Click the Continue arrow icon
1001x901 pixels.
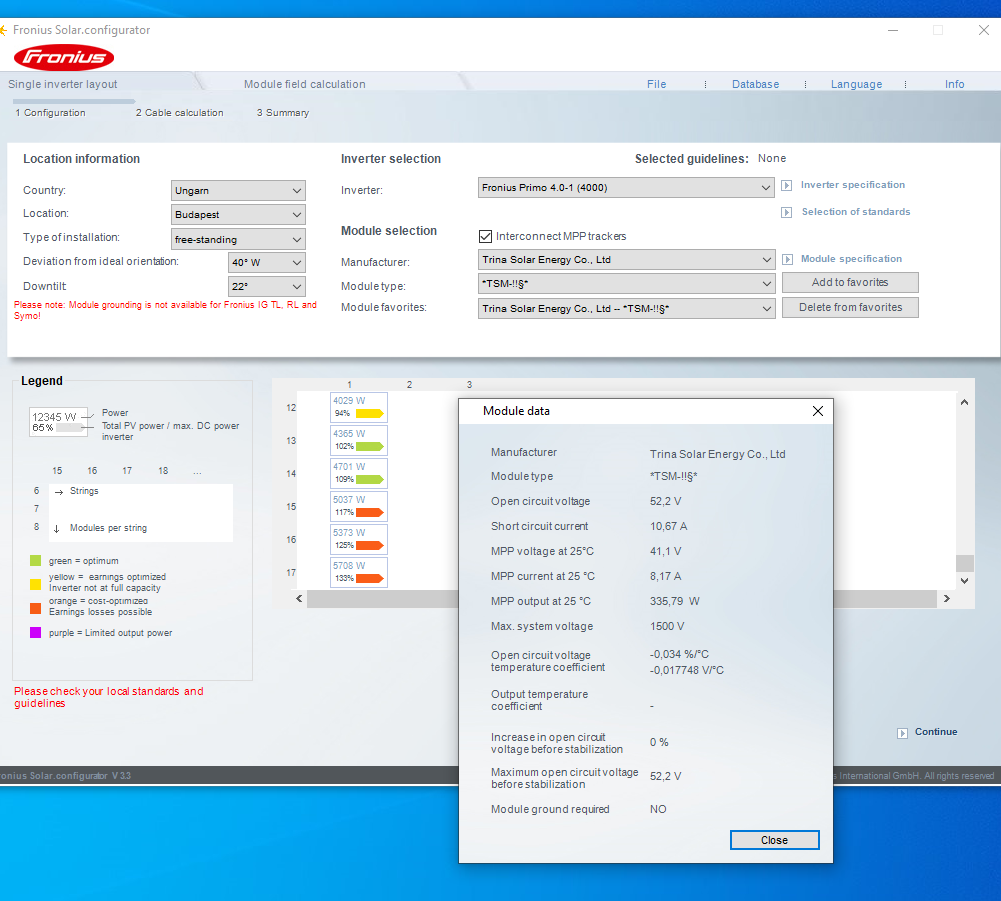pos(902,732)
